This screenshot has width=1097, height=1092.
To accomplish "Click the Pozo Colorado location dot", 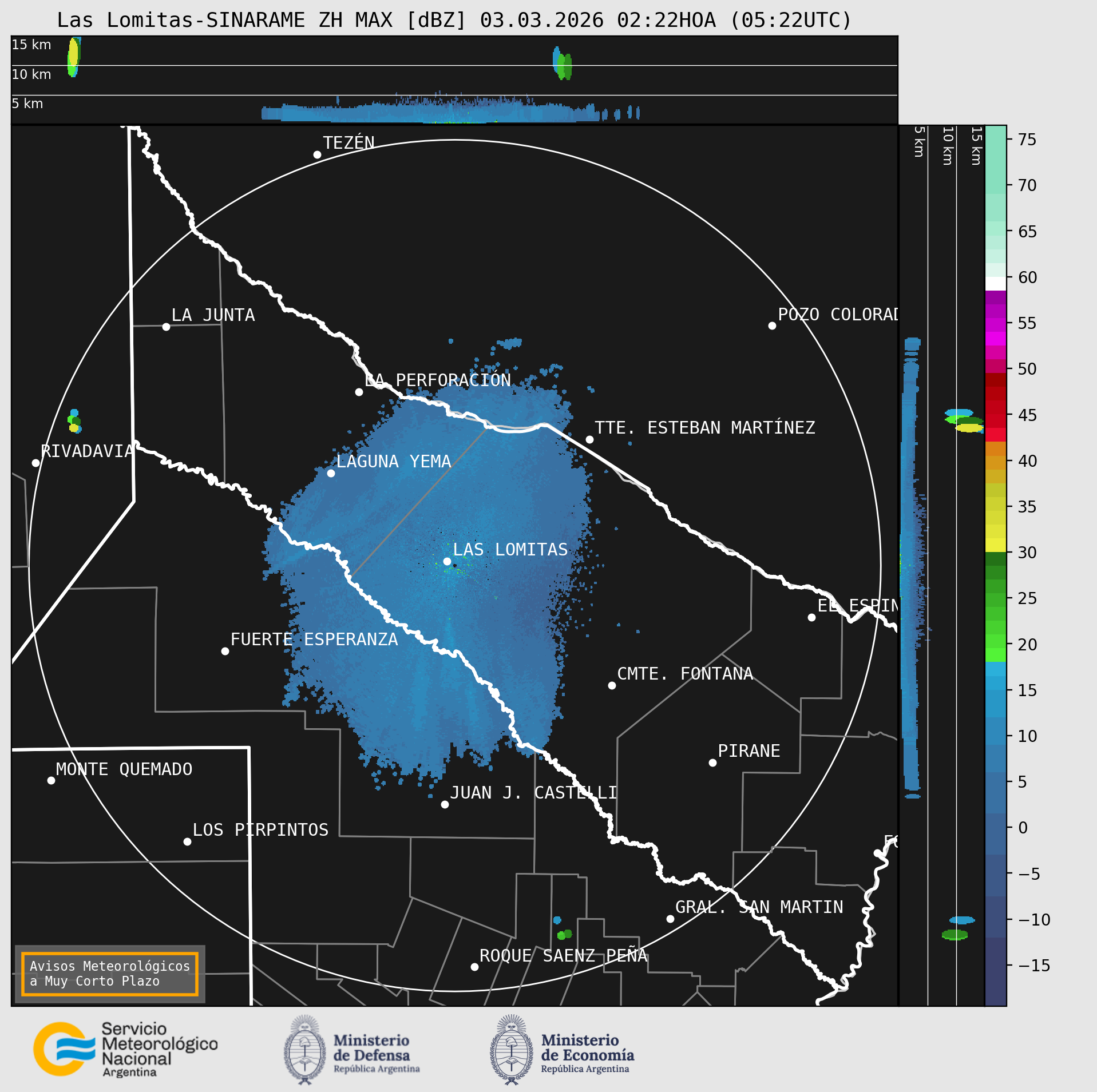I will (772, 325).
